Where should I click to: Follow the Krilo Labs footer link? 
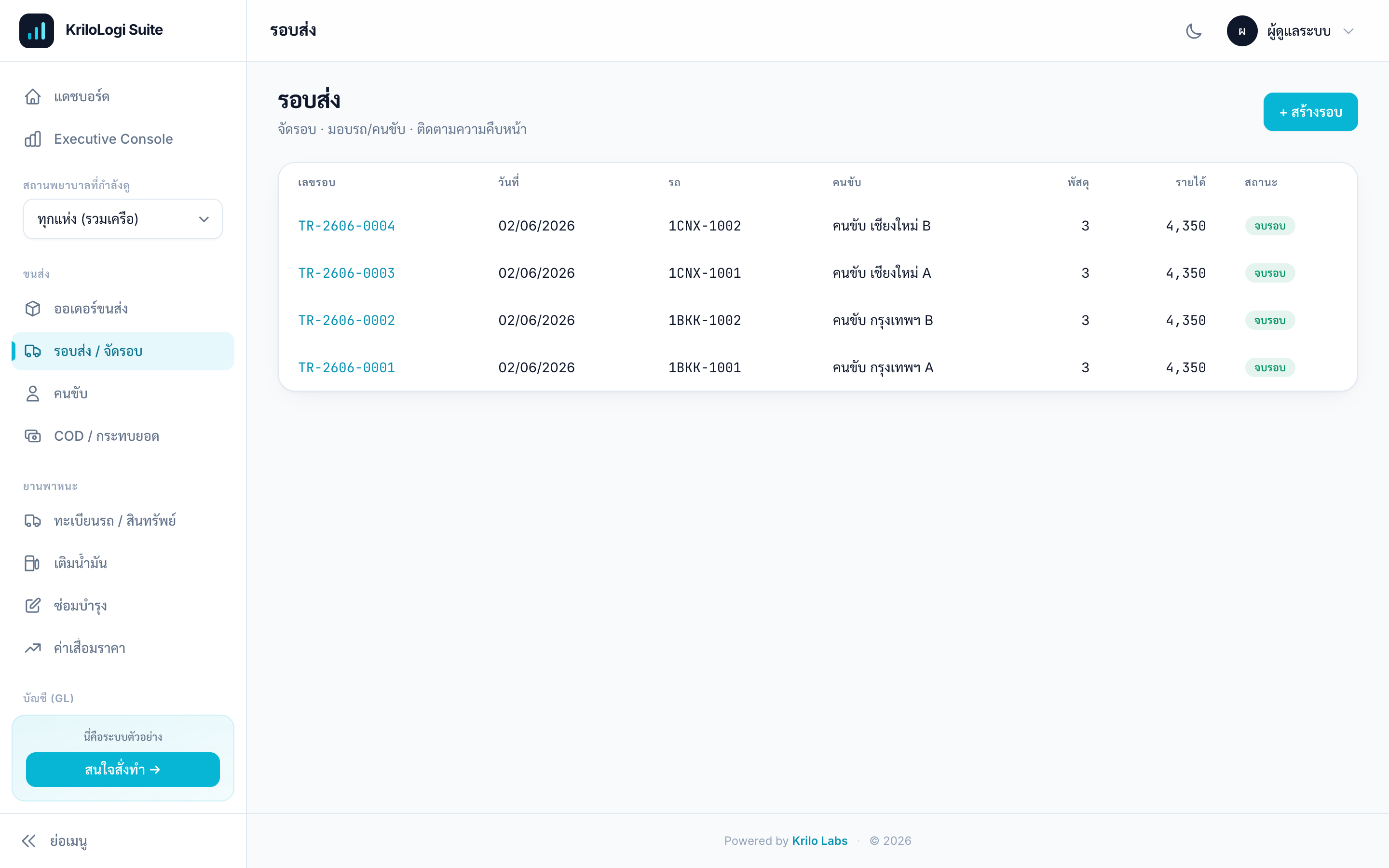click(x=819, y=841)
